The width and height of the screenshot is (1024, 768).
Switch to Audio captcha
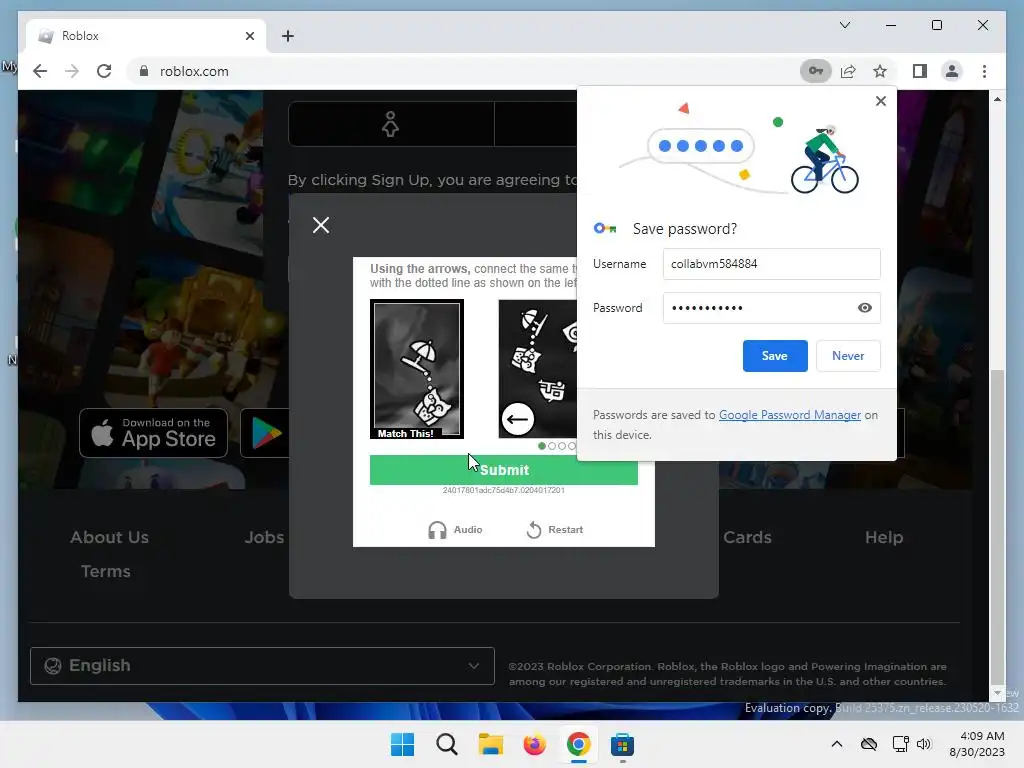click(455, 530)
